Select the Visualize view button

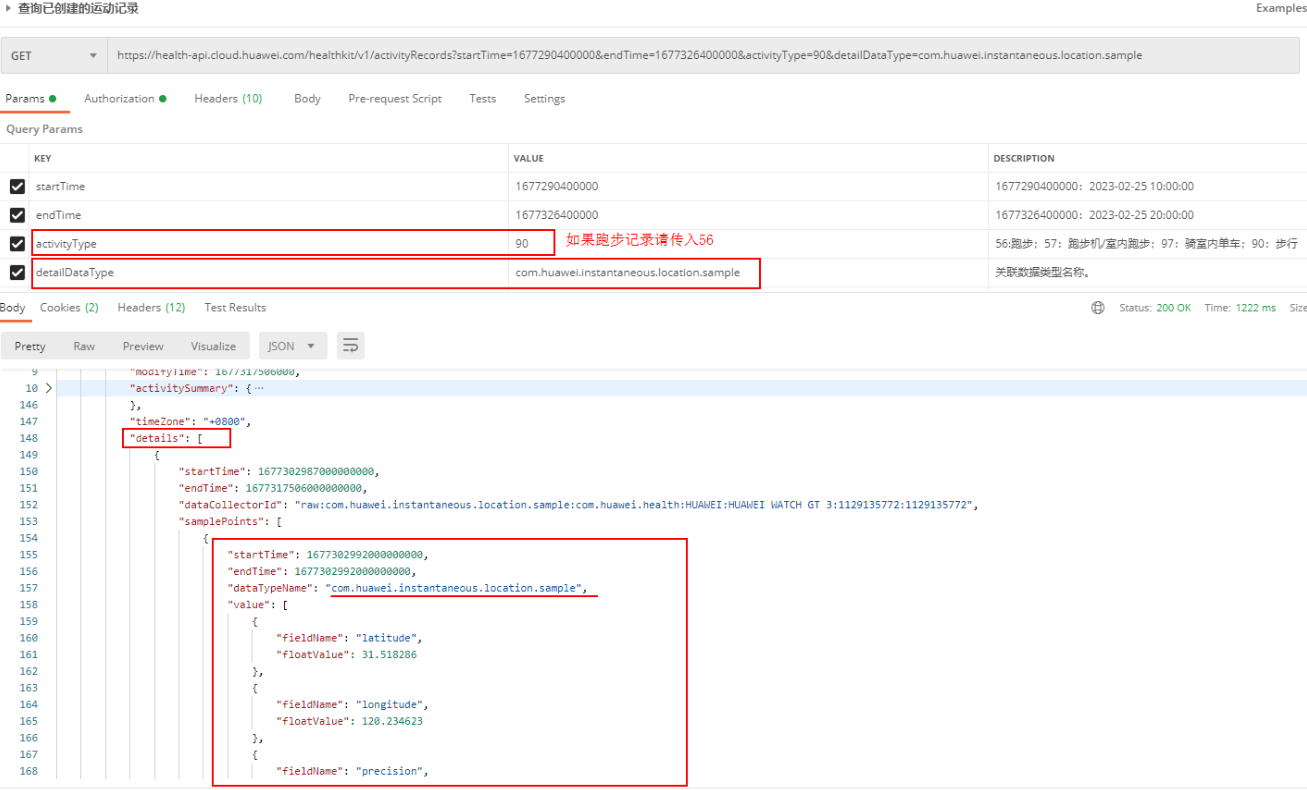pos(213,346)
